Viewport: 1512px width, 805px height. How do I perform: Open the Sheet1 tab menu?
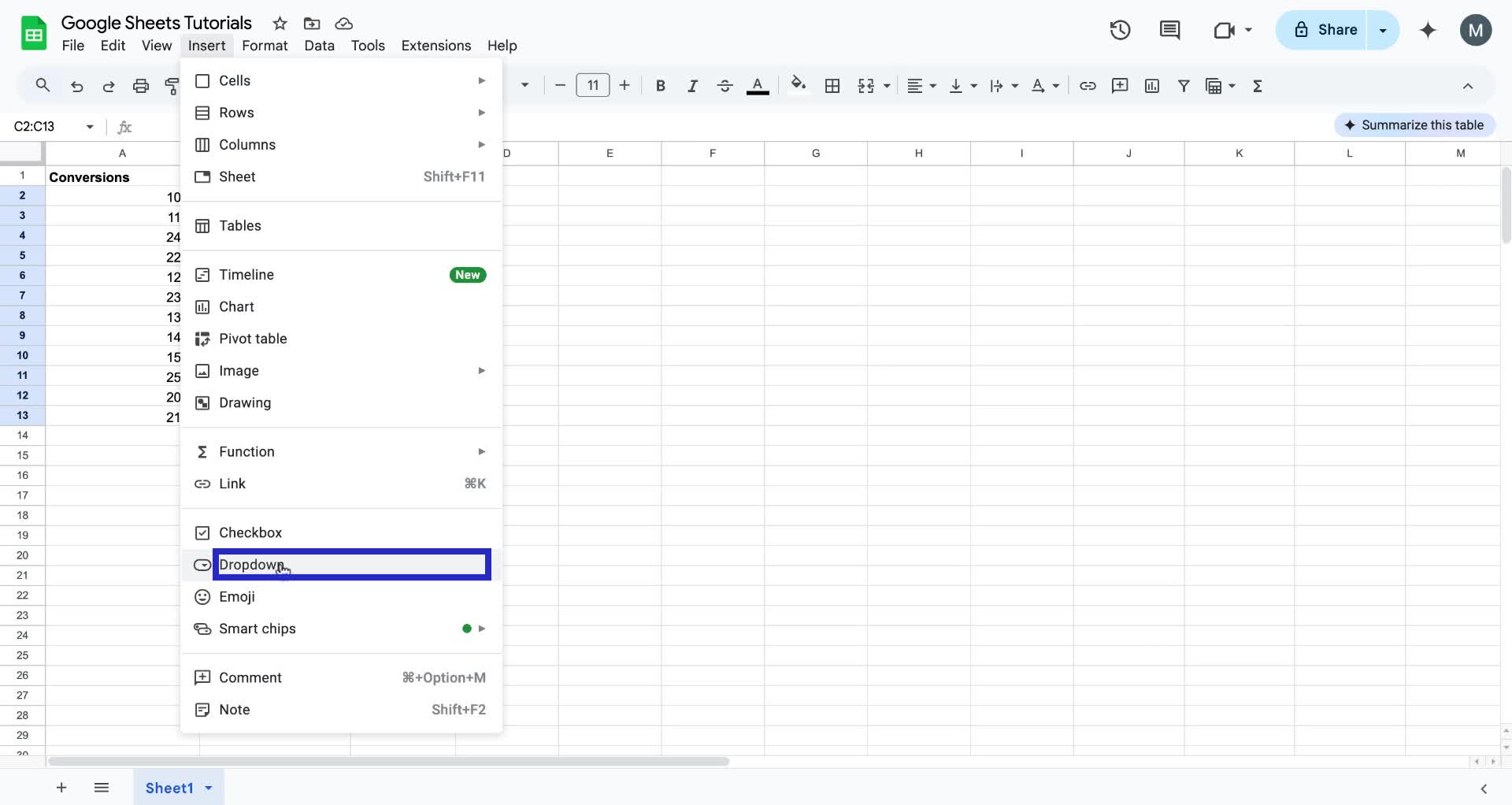(208, 788)
